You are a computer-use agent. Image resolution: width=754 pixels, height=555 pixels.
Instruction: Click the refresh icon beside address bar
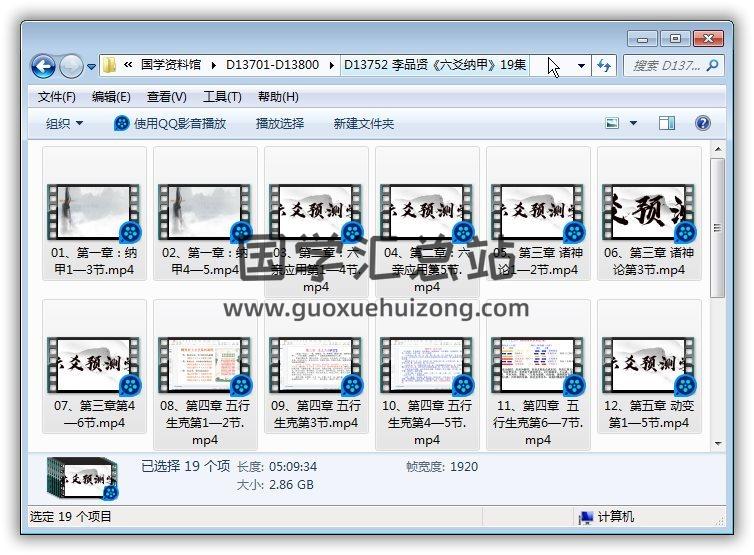pyautogui.click(x=603, y=66)
